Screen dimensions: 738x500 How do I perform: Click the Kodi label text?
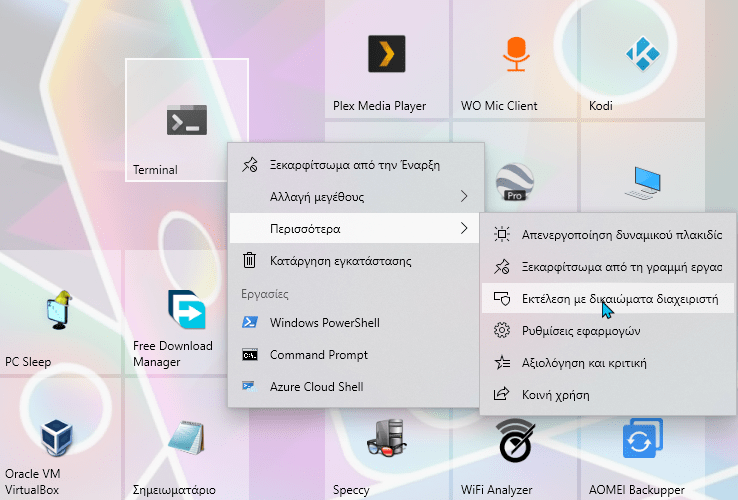click(601, 105)
